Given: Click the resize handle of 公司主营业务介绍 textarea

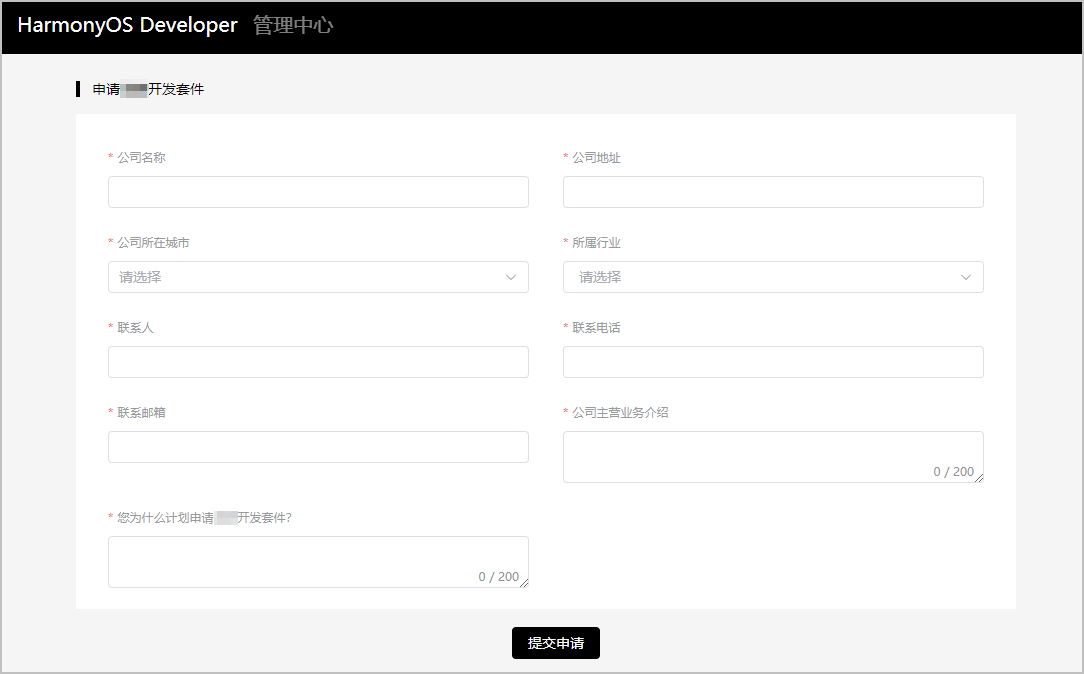Looking at the screenshot, I should click(x=979, y=478).
